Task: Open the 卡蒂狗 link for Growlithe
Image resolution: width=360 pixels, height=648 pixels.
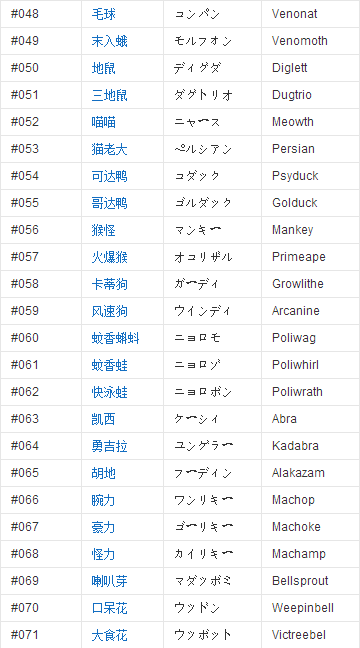Action: 110,284
